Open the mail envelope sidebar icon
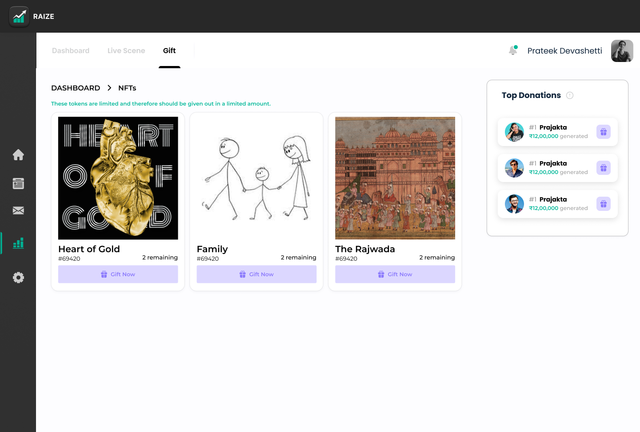The height and width of the screenshot is (432, 640). (x=18, y=210)
